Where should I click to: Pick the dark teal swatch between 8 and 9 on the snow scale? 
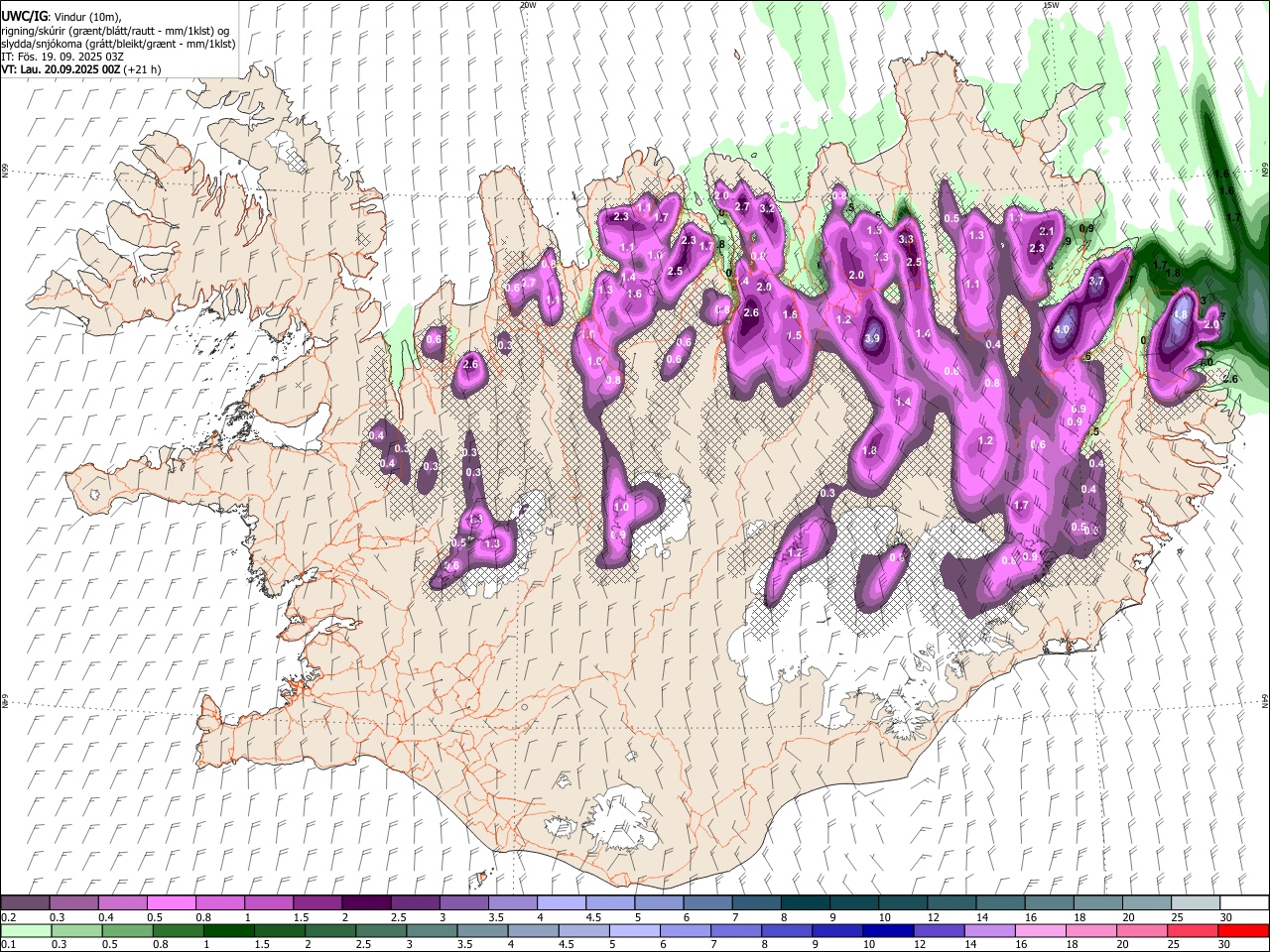(805, 903)
